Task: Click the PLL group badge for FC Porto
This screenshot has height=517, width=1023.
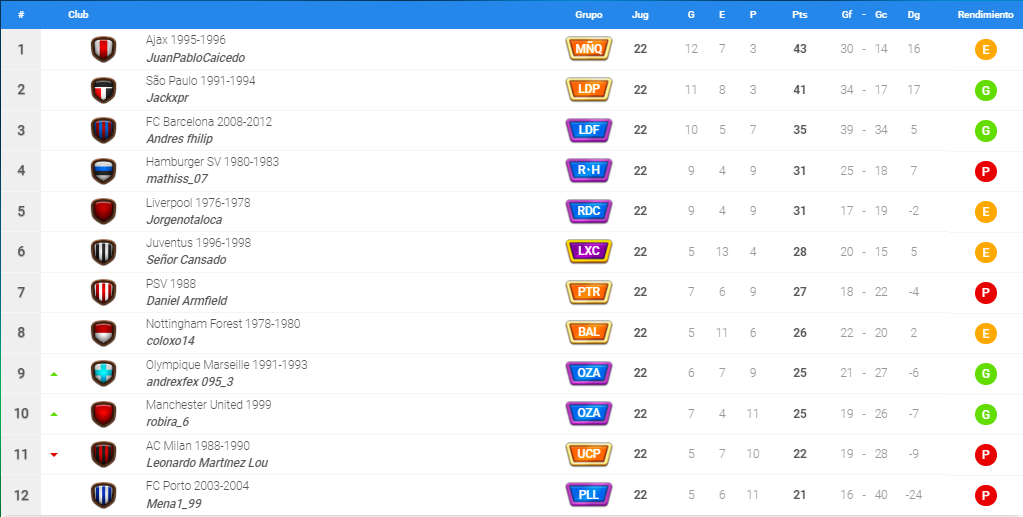Action: point(588,494)
